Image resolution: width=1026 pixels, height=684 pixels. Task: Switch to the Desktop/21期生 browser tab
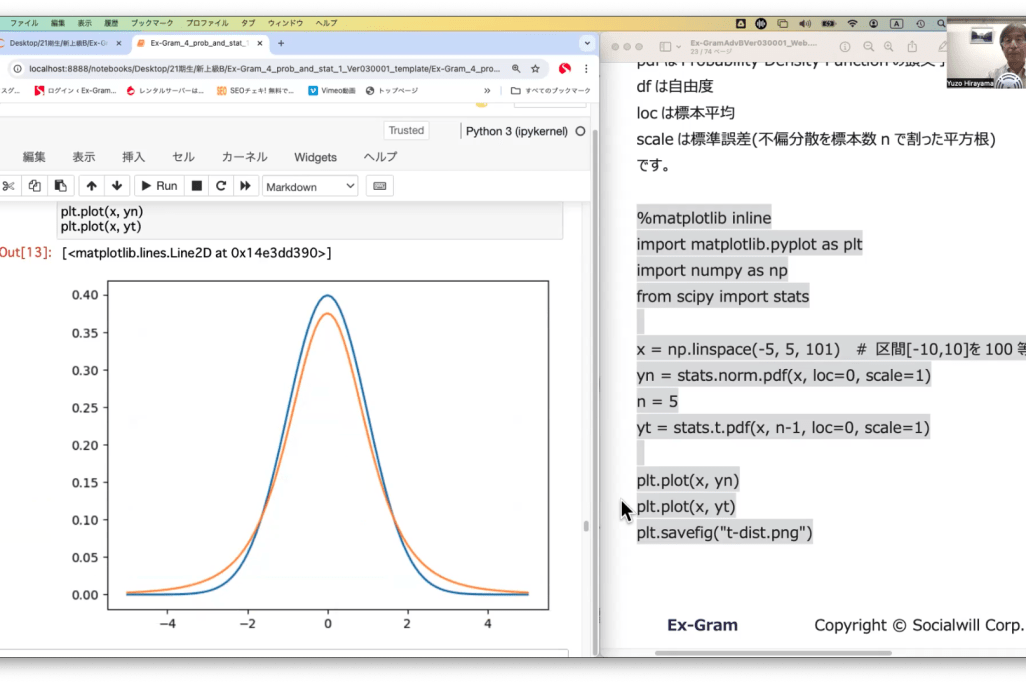pyautogui.click(x=60, y=43)
